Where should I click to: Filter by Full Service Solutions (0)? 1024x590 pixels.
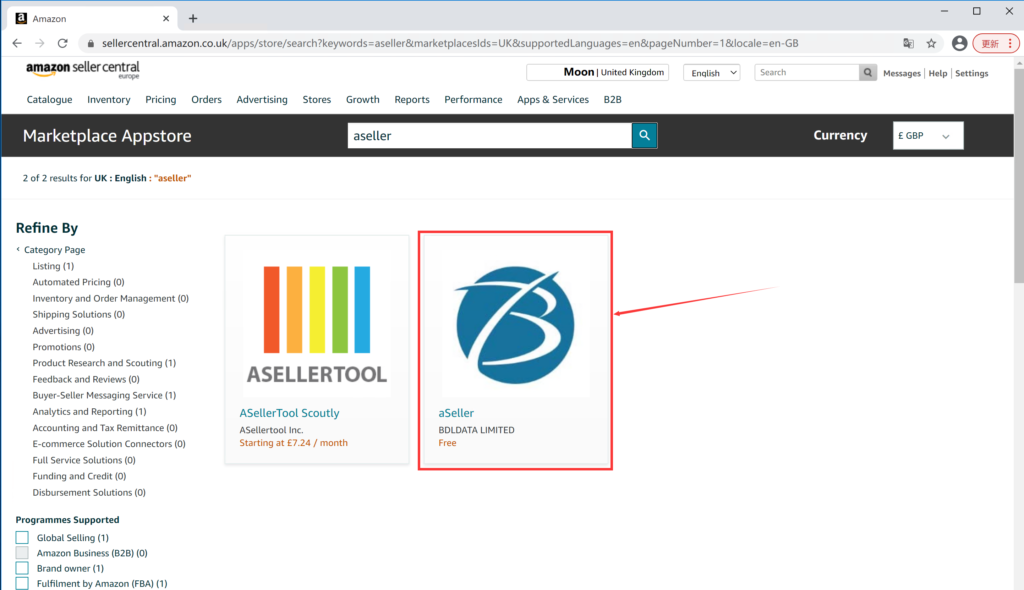pos(84,460)
